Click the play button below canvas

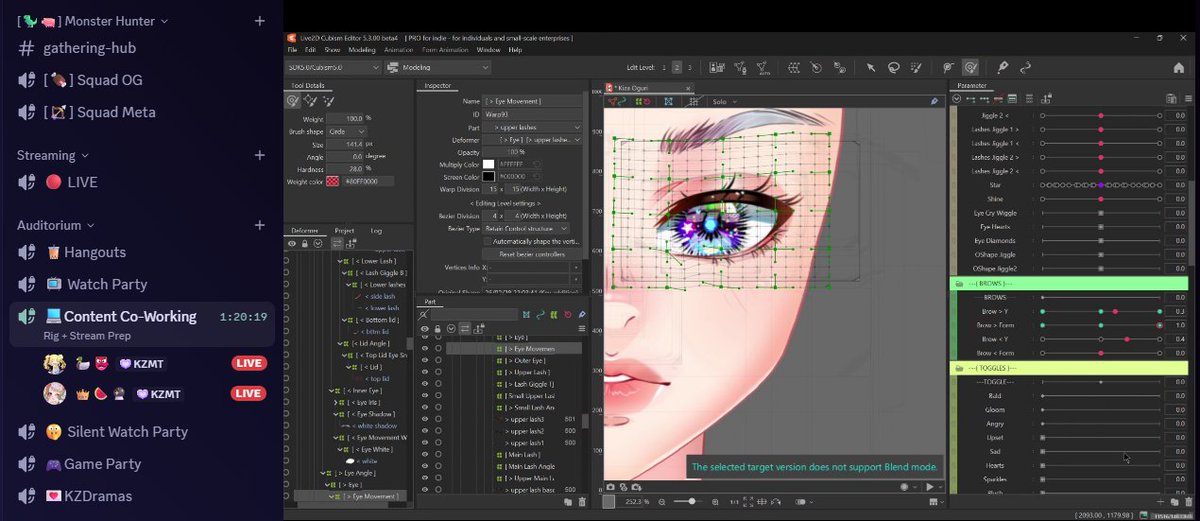[x=929, y=487]
